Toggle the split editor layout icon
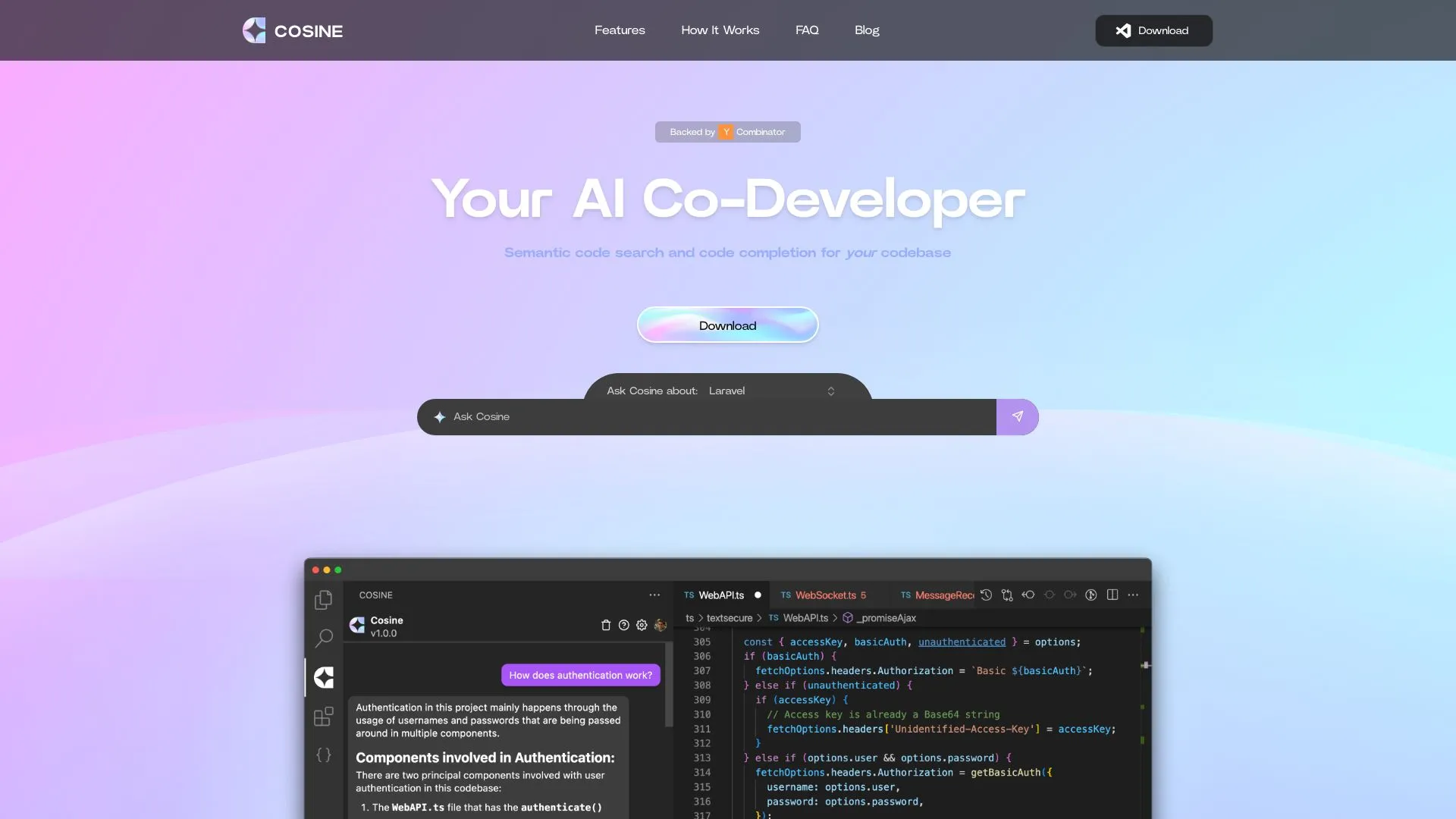 point(1112,595)
